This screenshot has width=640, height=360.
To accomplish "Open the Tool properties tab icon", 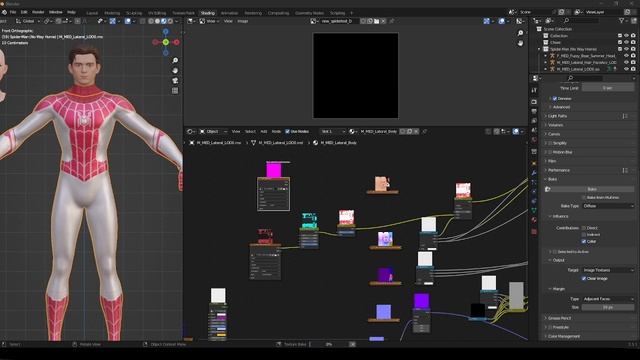I will coord(534,90).
